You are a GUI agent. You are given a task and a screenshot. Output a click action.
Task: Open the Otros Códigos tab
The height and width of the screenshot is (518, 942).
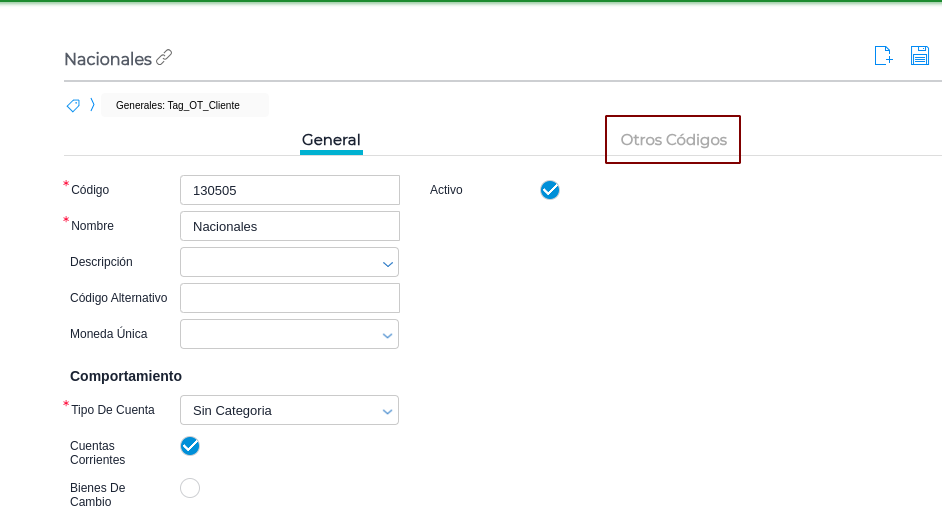click(x=673, y=140)
